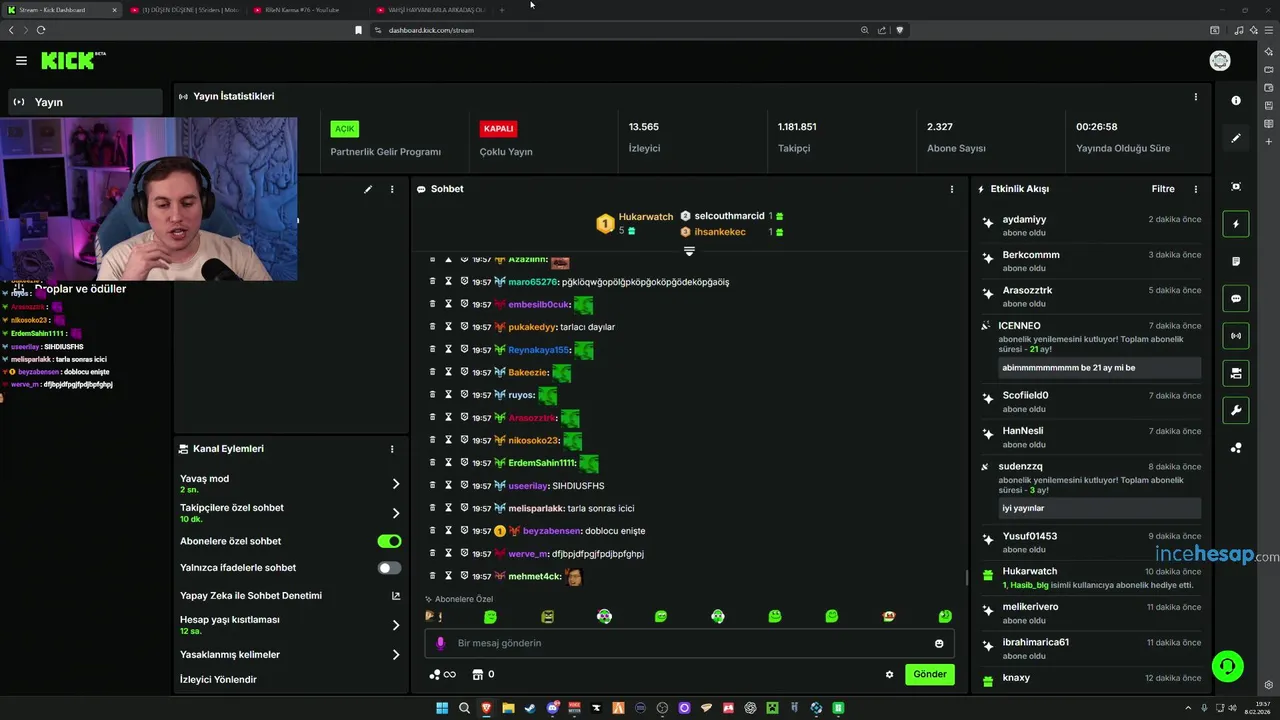This screenshot has width=1280, height=720.
Task: Open the emoji picker in message box
Action: pos(939,643)
